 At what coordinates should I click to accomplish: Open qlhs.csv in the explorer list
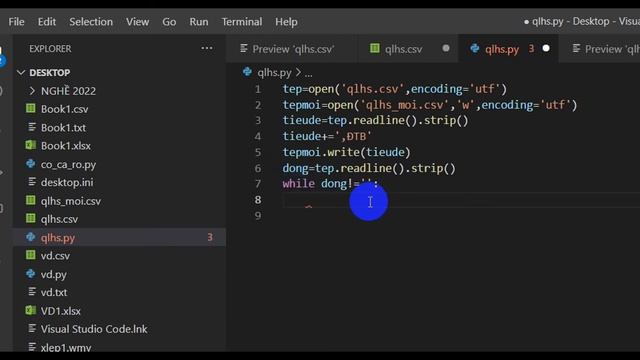click(59, 219)
